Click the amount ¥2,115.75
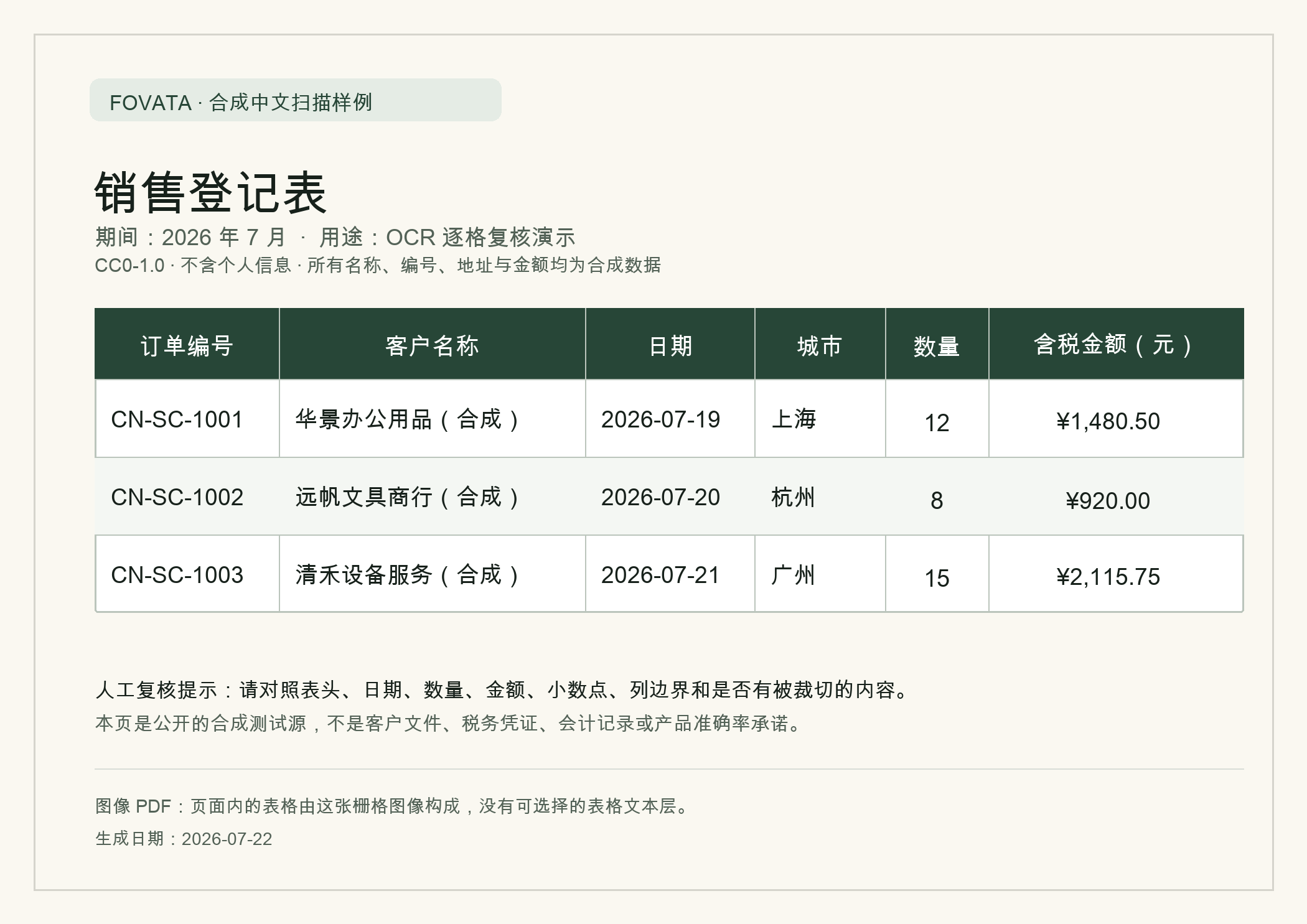1307x924 pixels. click(1108, 577)
